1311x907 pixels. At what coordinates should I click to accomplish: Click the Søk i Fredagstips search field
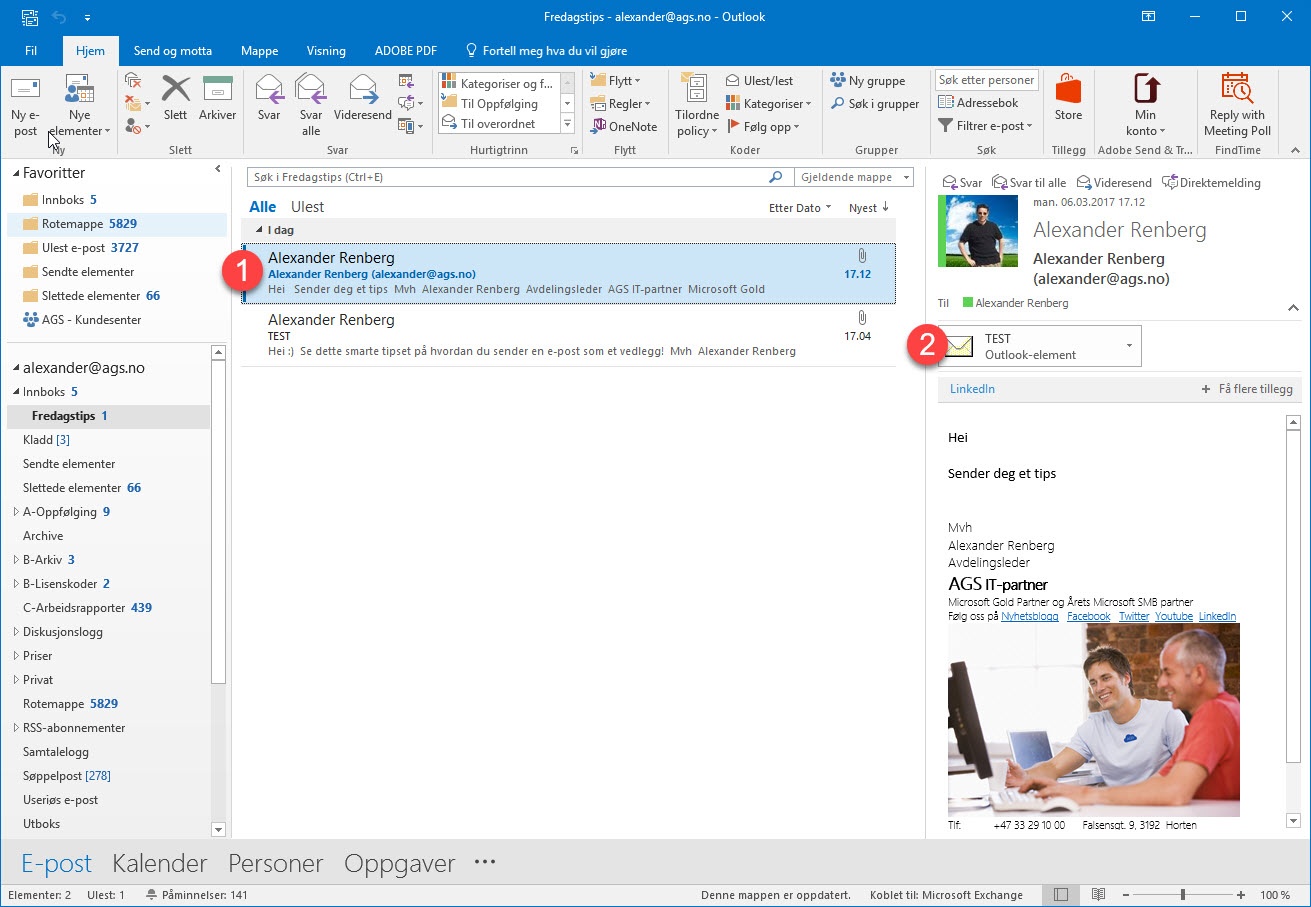pyautogui.click(x=505, y=177)
